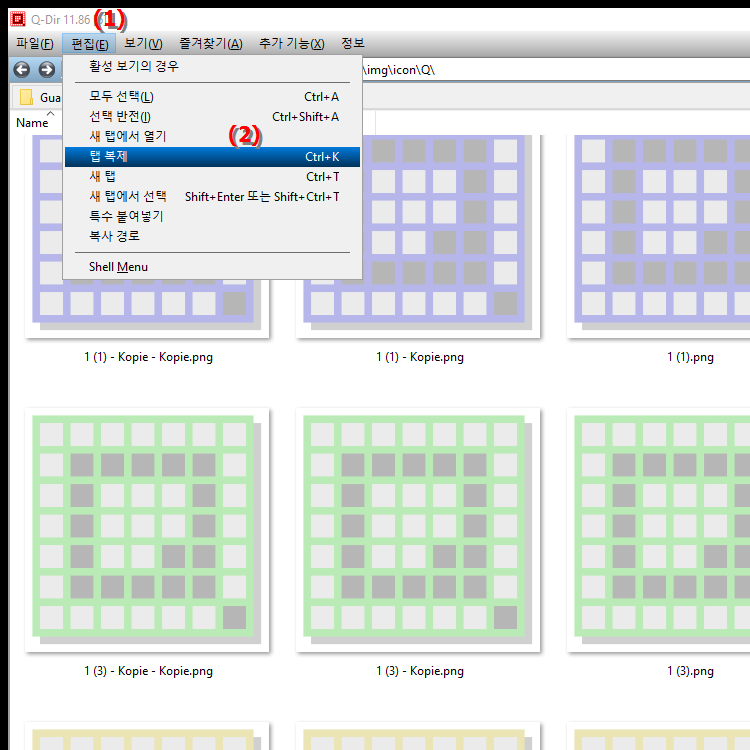Click file name label 1 (1) - Kopie.png
This screenshot has width=750, height=750.
tap(419, 357)
